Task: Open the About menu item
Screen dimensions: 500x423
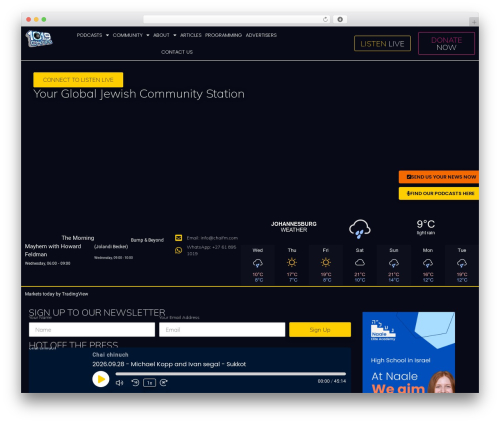Action: tap(161, 35)
